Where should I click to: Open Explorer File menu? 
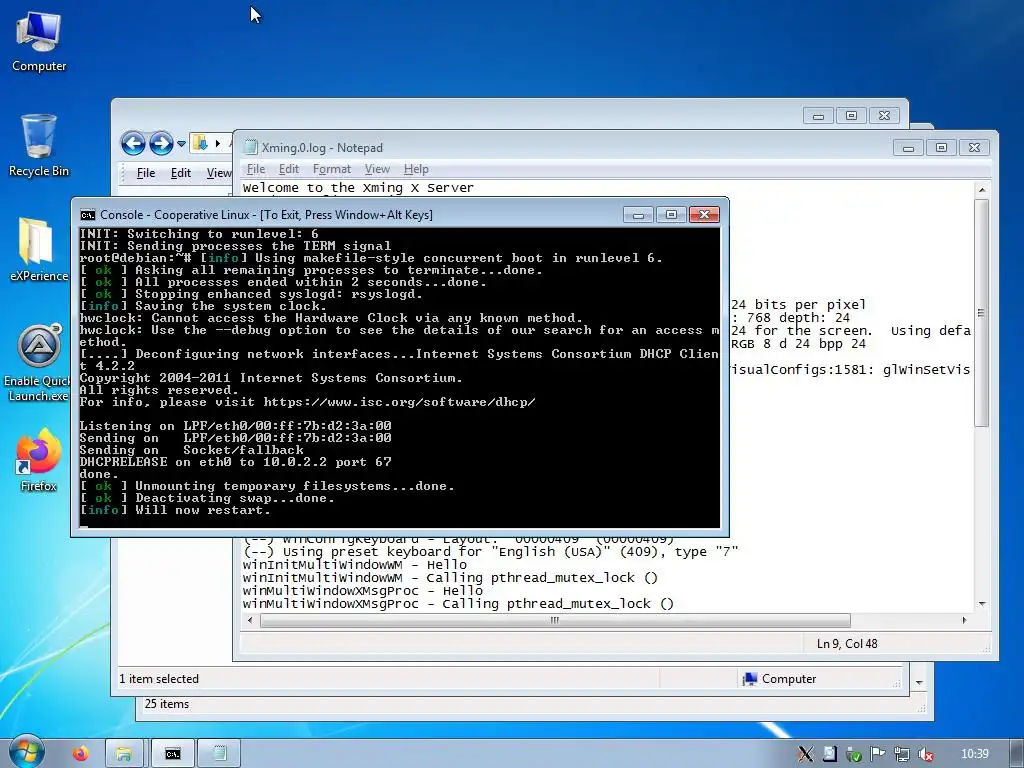point(146,173)
